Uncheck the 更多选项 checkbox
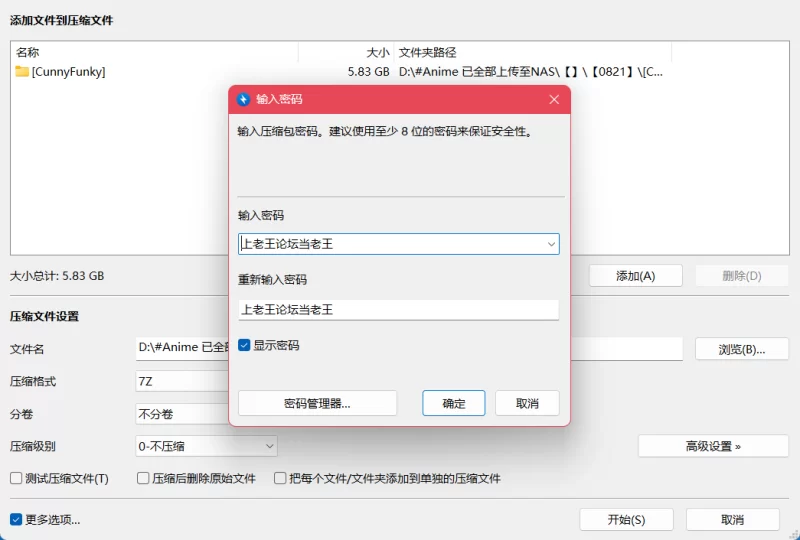Viewport: 800px width, 540px height. tap(16, 520)
